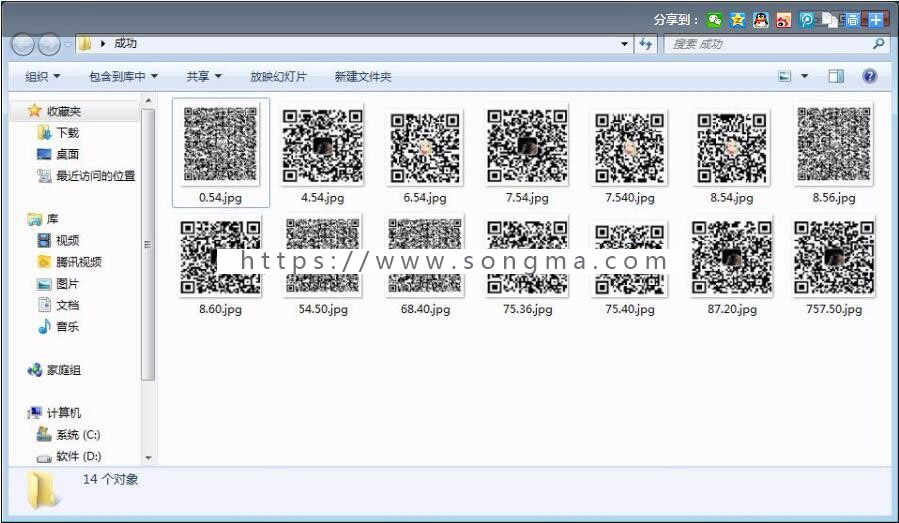
Task: Refresh the folder with the refresh button
Action: (646, 44)
